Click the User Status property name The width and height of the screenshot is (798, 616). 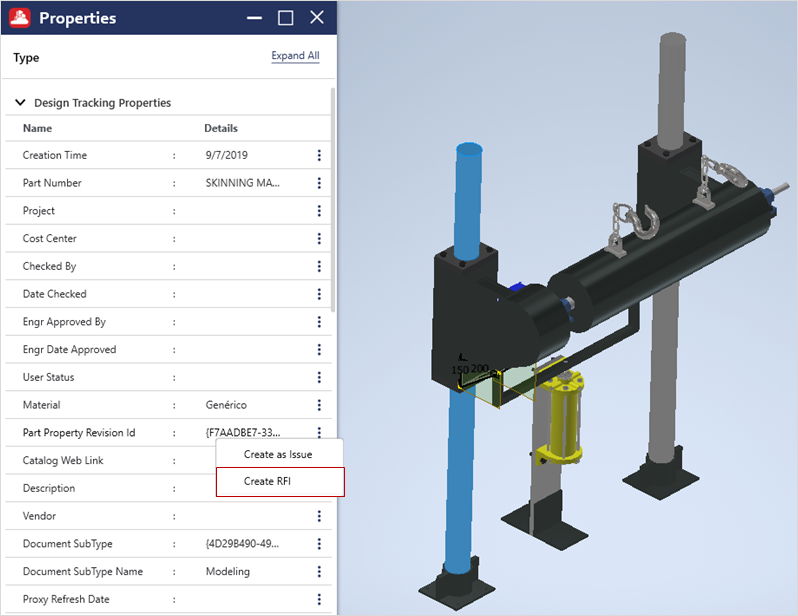[48, 377]
